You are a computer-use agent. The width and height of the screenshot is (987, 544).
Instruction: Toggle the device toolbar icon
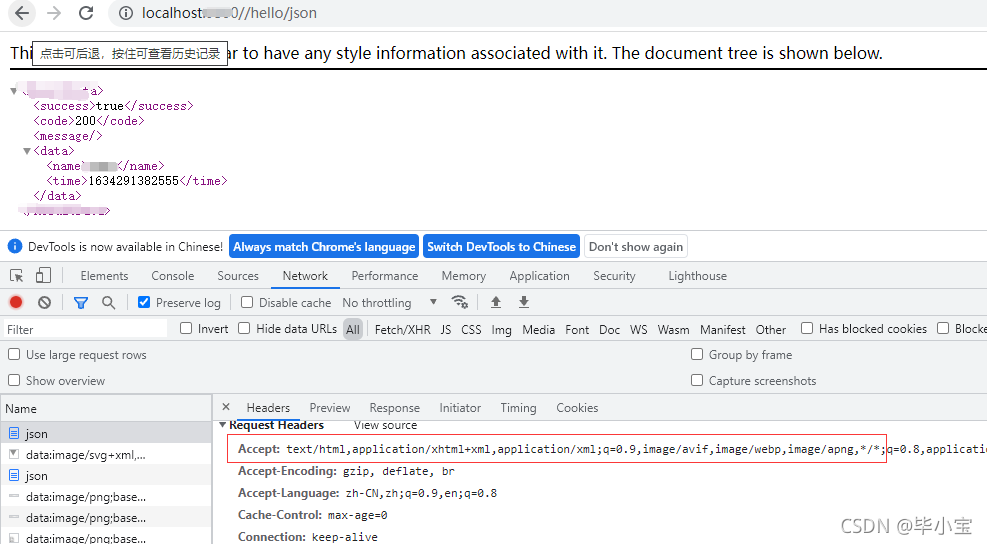(43, 276)
